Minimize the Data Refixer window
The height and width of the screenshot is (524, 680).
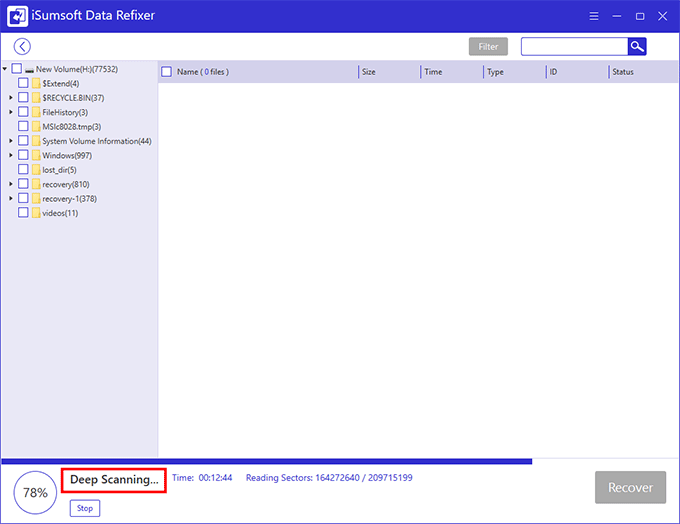click(x=617, y=16)
